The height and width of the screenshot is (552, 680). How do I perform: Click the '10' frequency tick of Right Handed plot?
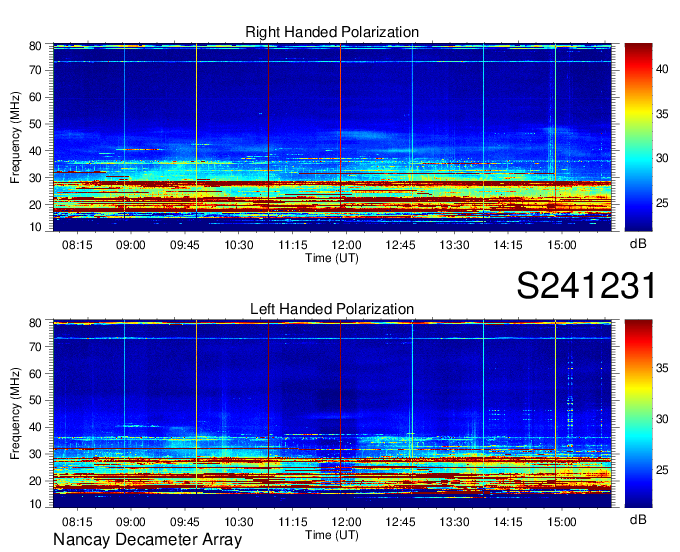[x=35, y=227]
